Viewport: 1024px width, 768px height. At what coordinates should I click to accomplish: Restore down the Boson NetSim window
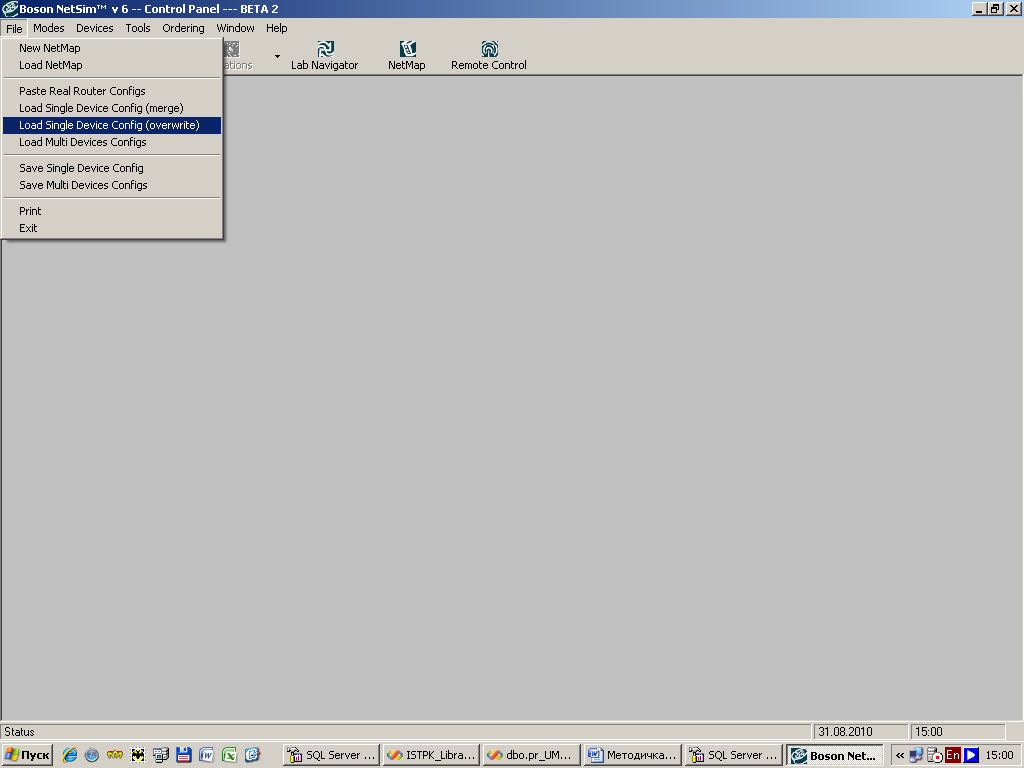[x=995, y=9]
